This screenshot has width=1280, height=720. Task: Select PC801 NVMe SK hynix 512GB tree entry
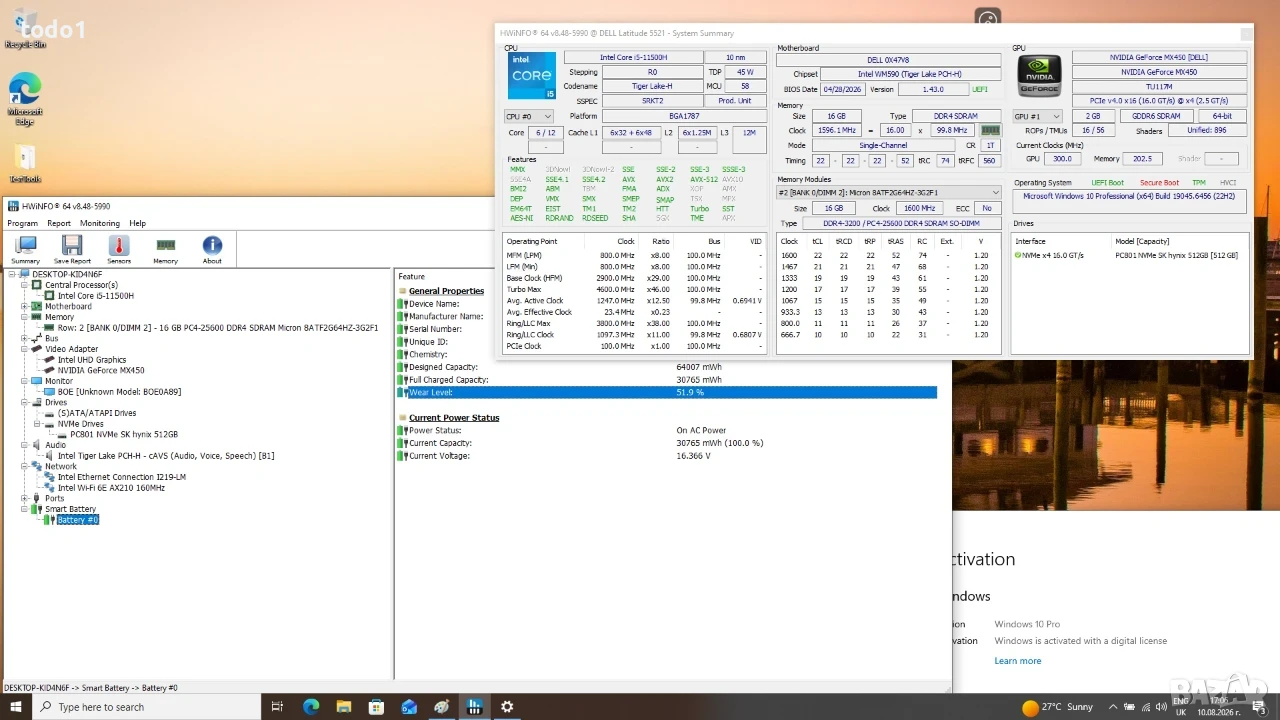[x=124, y=435]
